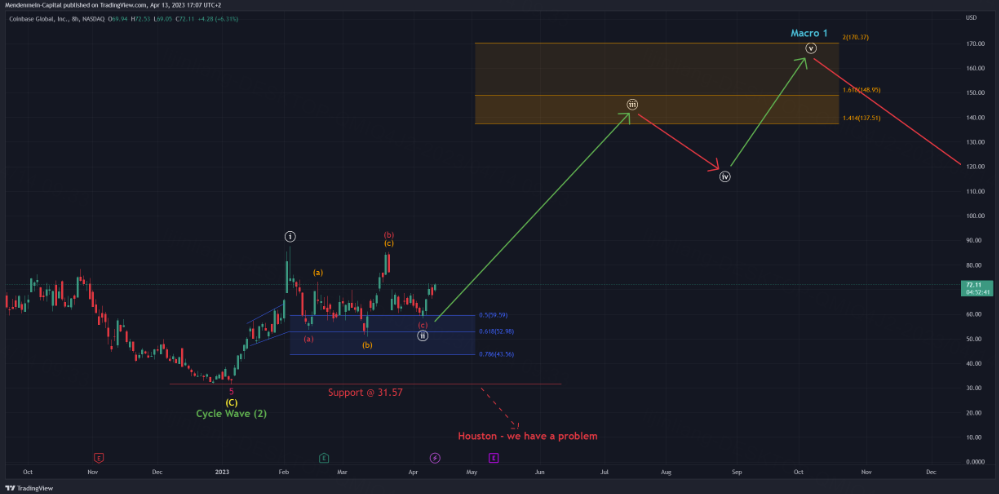Click 170.00 on the price axis
The width and height of the screenshot is (999, 494).
click(974, 44)
